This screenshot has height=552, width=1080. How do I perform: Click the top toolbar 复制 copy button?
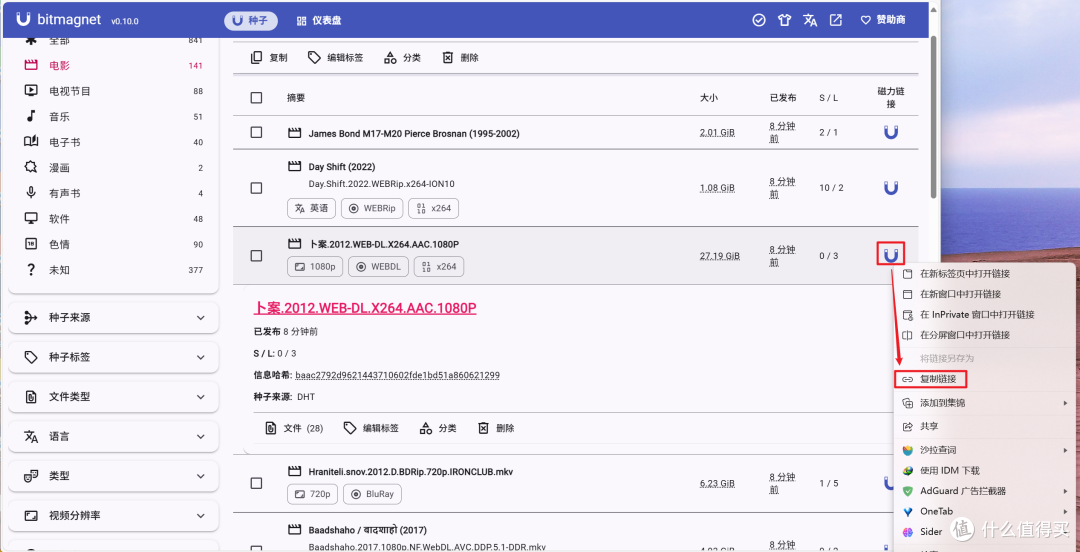(x=269, y=58)
